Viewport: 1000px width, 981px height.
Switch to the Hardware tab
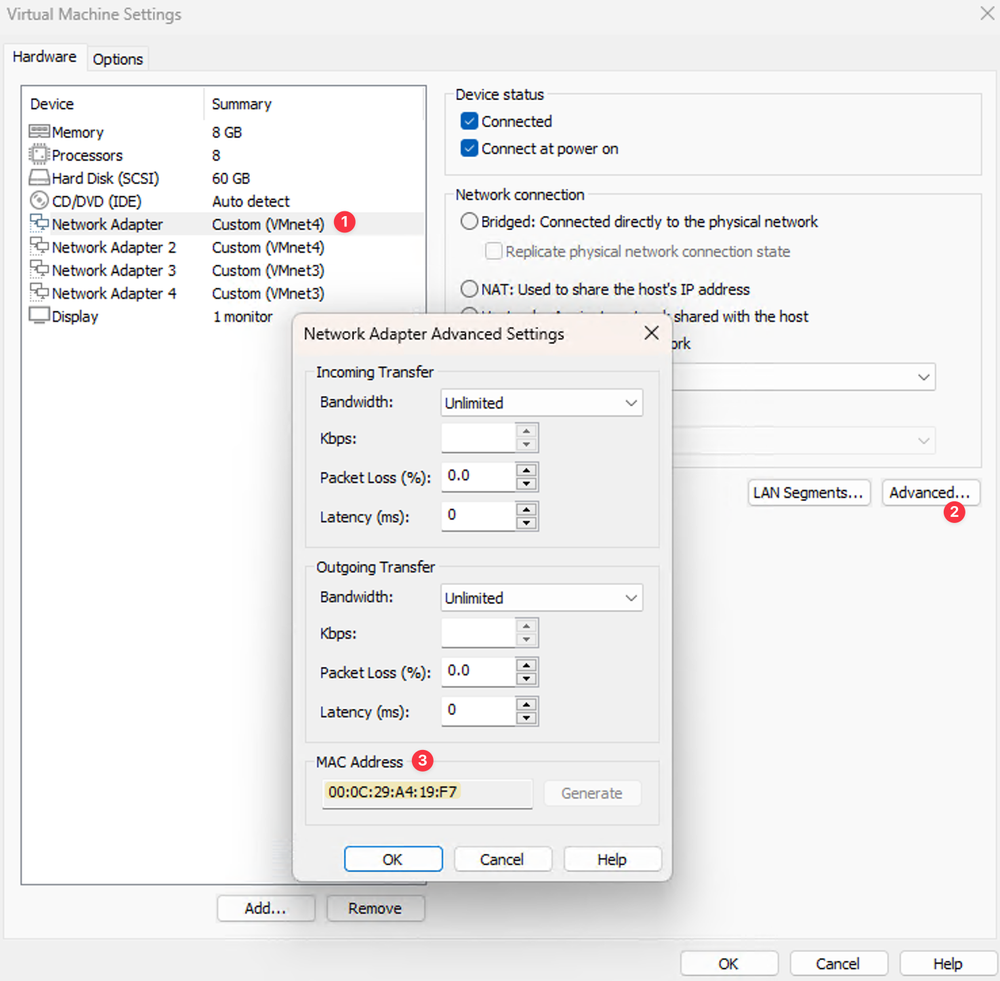(x=44, y=57)
